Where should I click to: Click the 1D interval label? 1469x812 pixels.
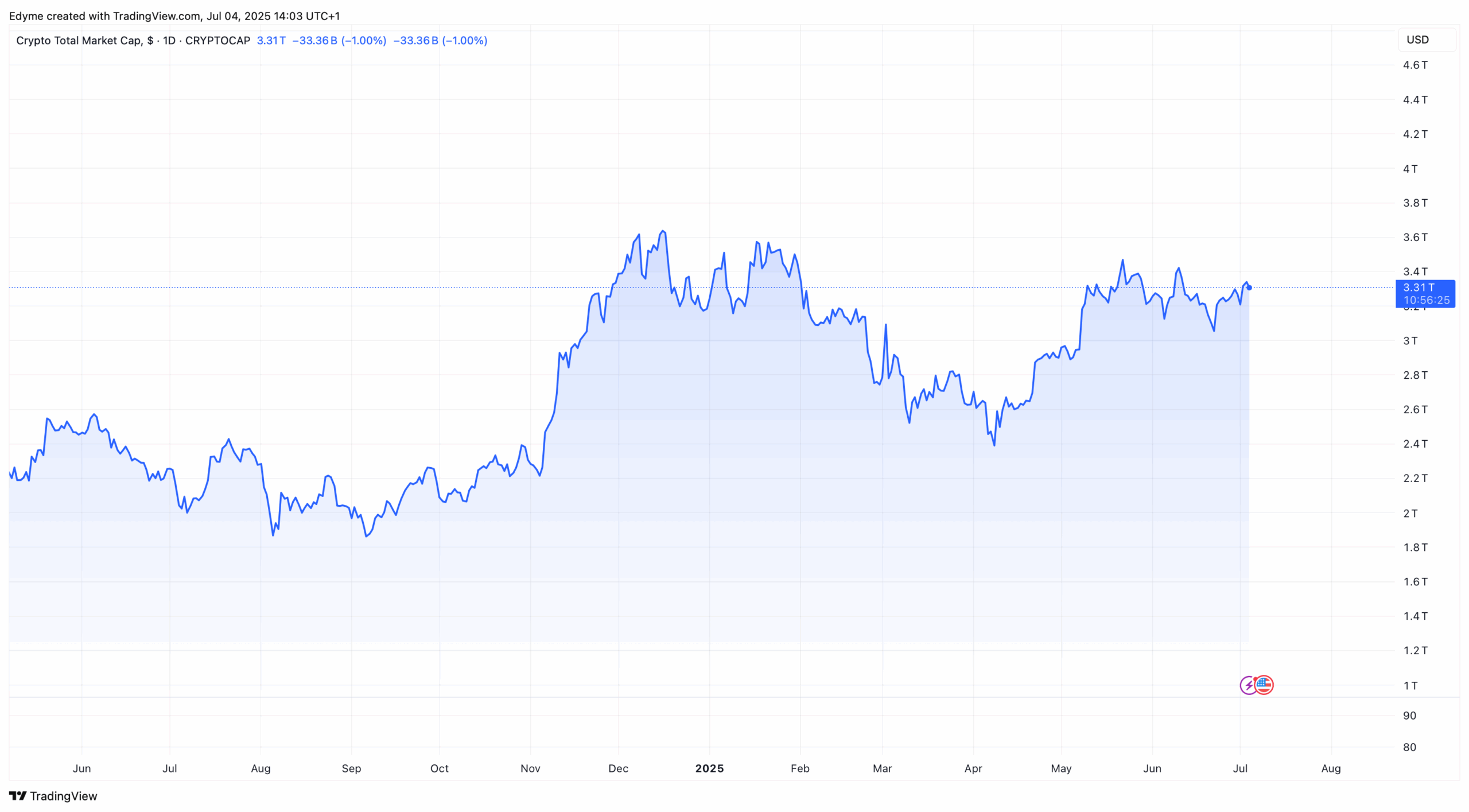(x=169, y=41)
